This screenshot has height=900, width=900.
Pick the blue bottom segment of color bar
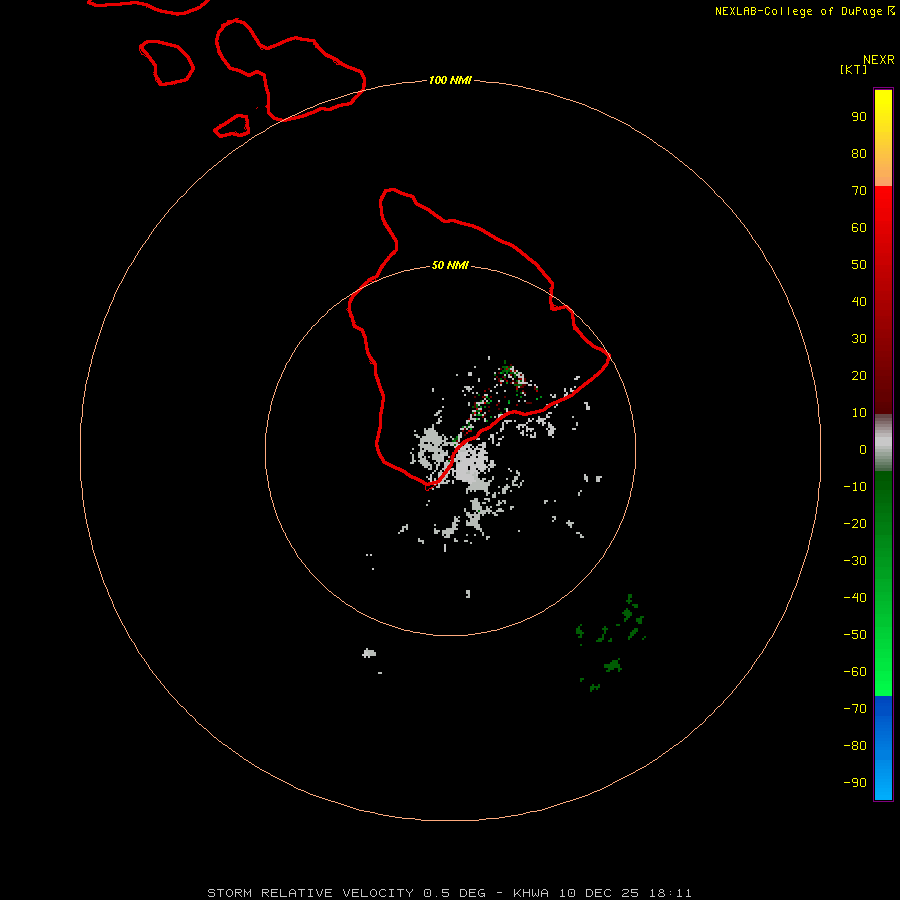(x=883, y=748)
